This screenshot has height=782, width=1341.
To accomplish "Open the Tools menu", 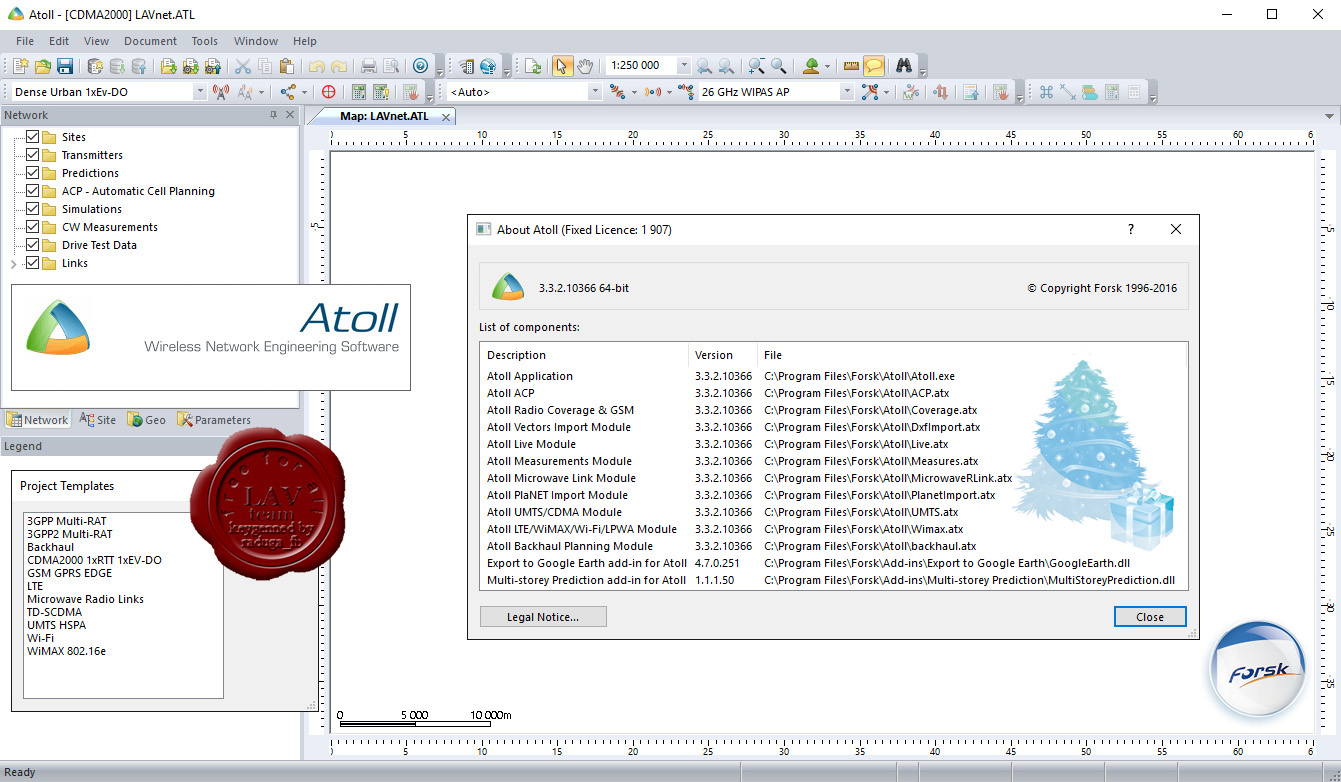I will click(205, 41).
